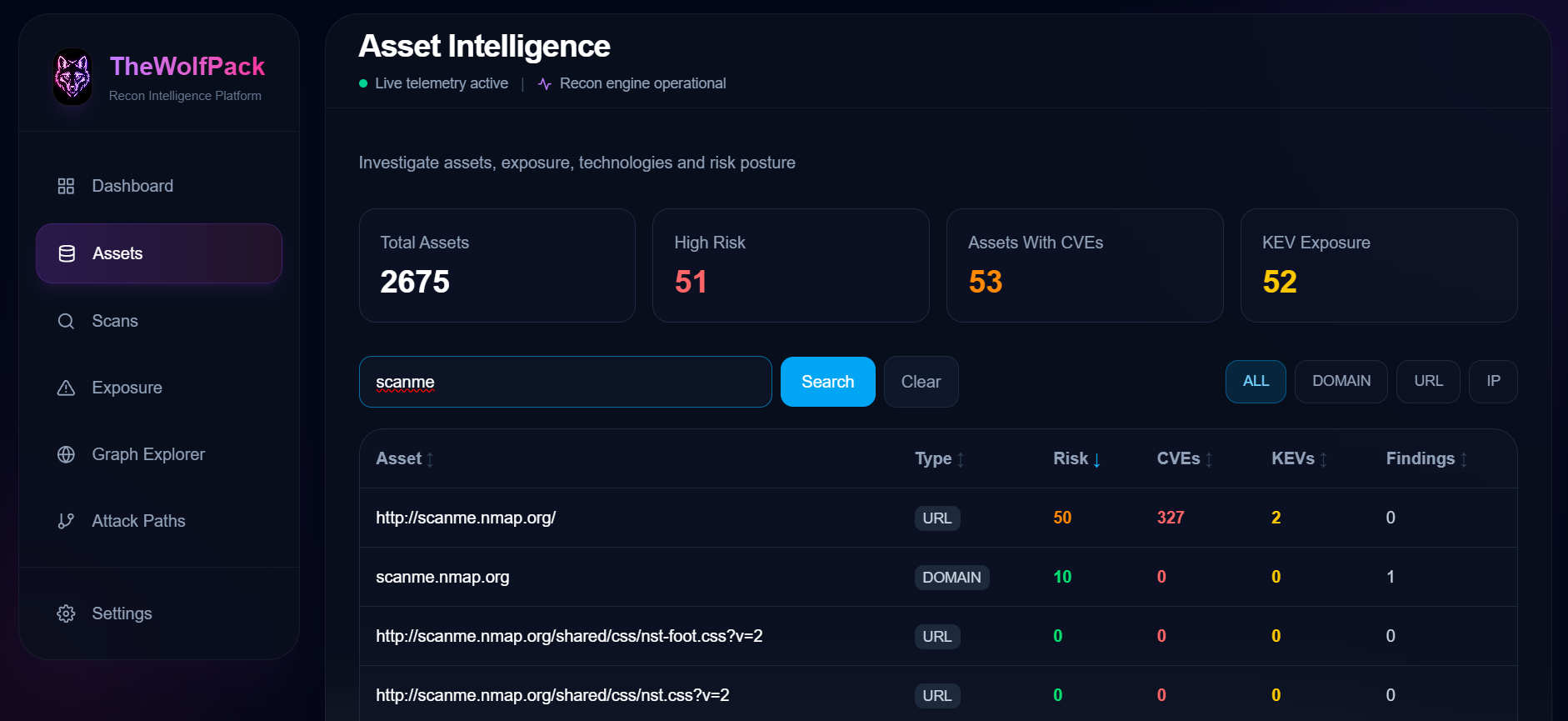Image resolution: width=1568 pixels, height=721 pixels.
Task: Click the Total Assets 2675 card
Action: tap(497, 265)
